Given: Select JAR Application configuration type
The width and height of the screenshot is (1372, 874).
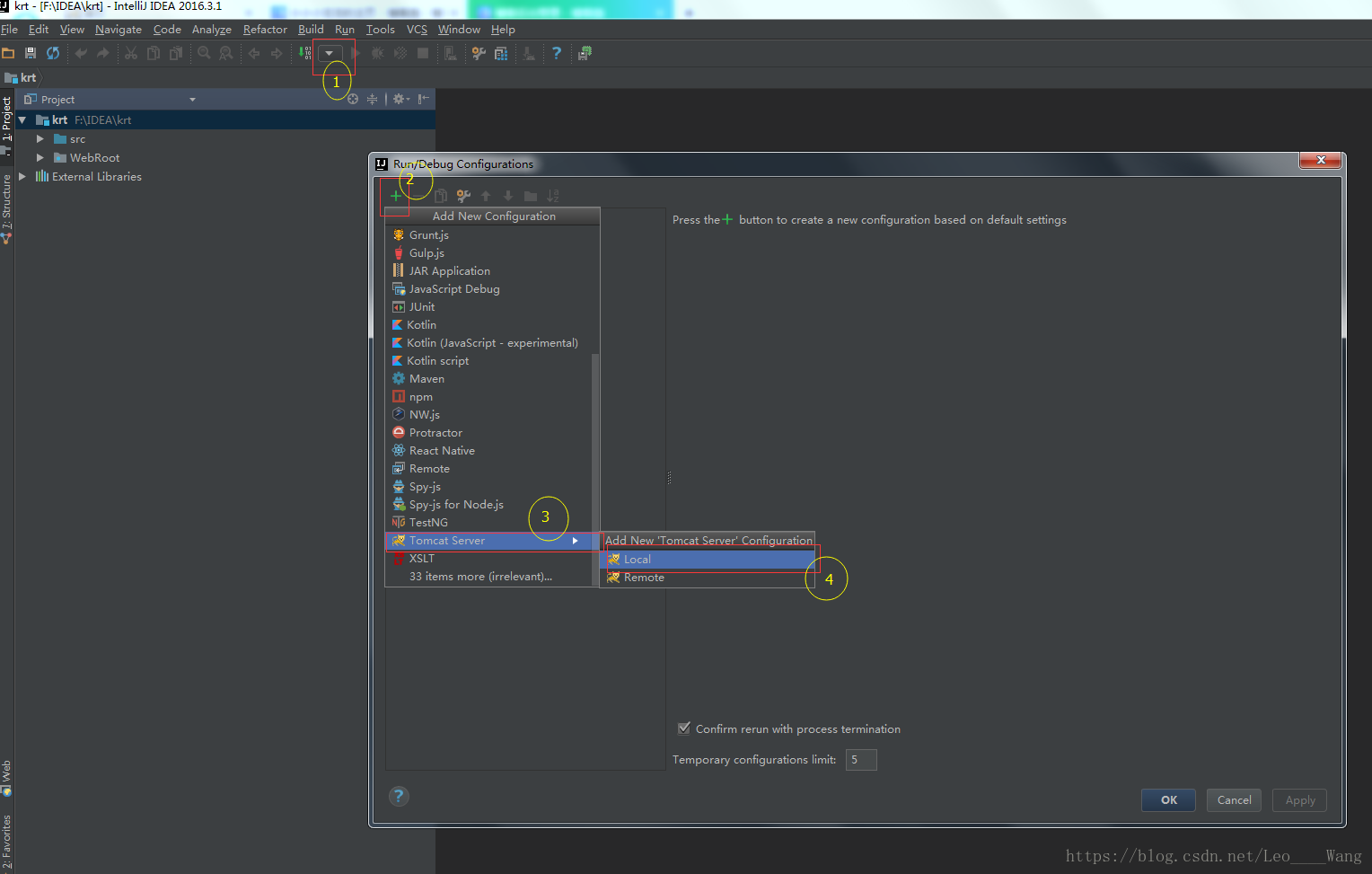Looking at the screenshot, I should pyautogui.click(x=488, y=271).
